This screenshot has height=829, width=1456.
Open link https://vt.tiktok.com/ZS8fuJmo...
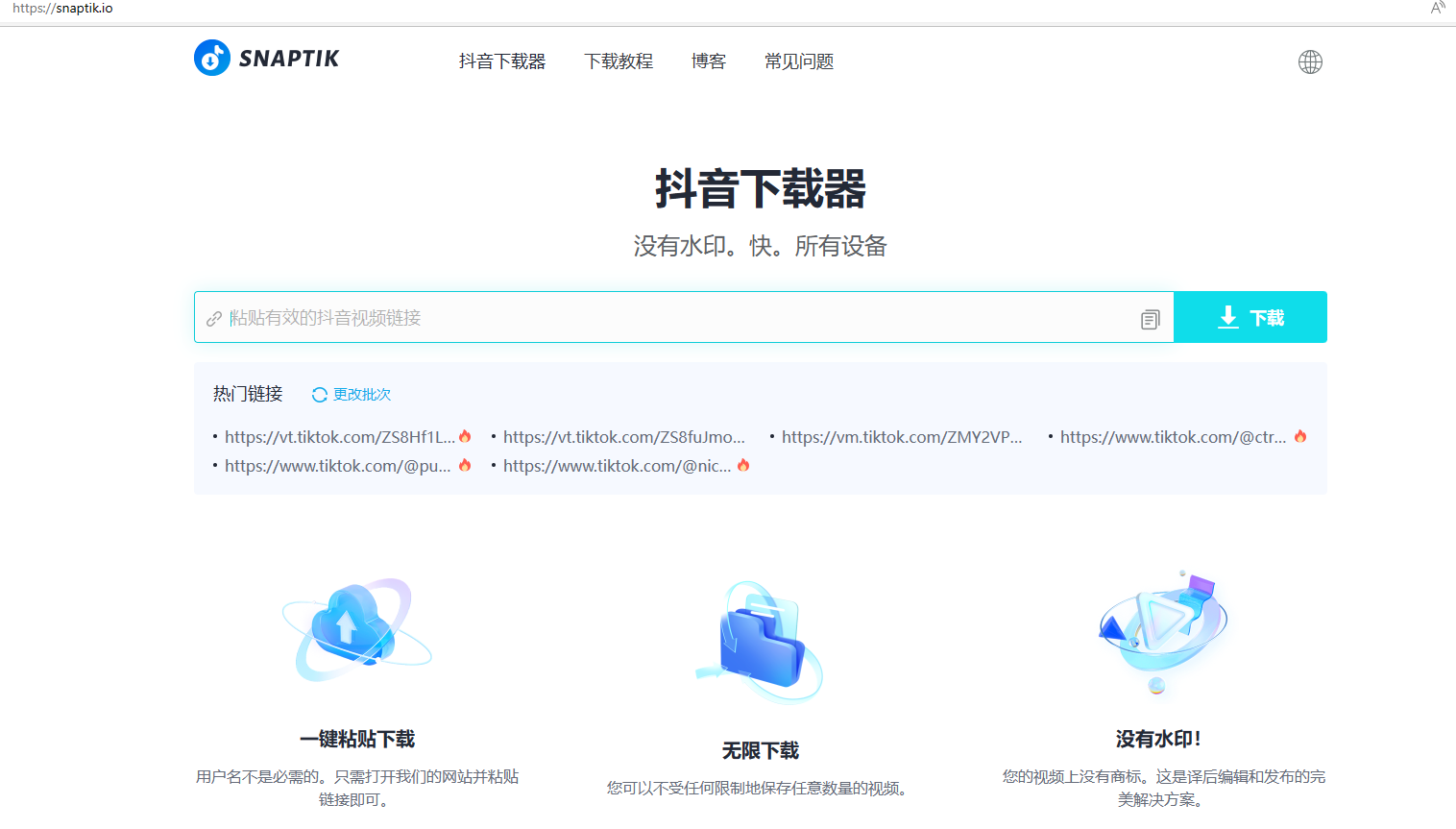tap(624, 437)
